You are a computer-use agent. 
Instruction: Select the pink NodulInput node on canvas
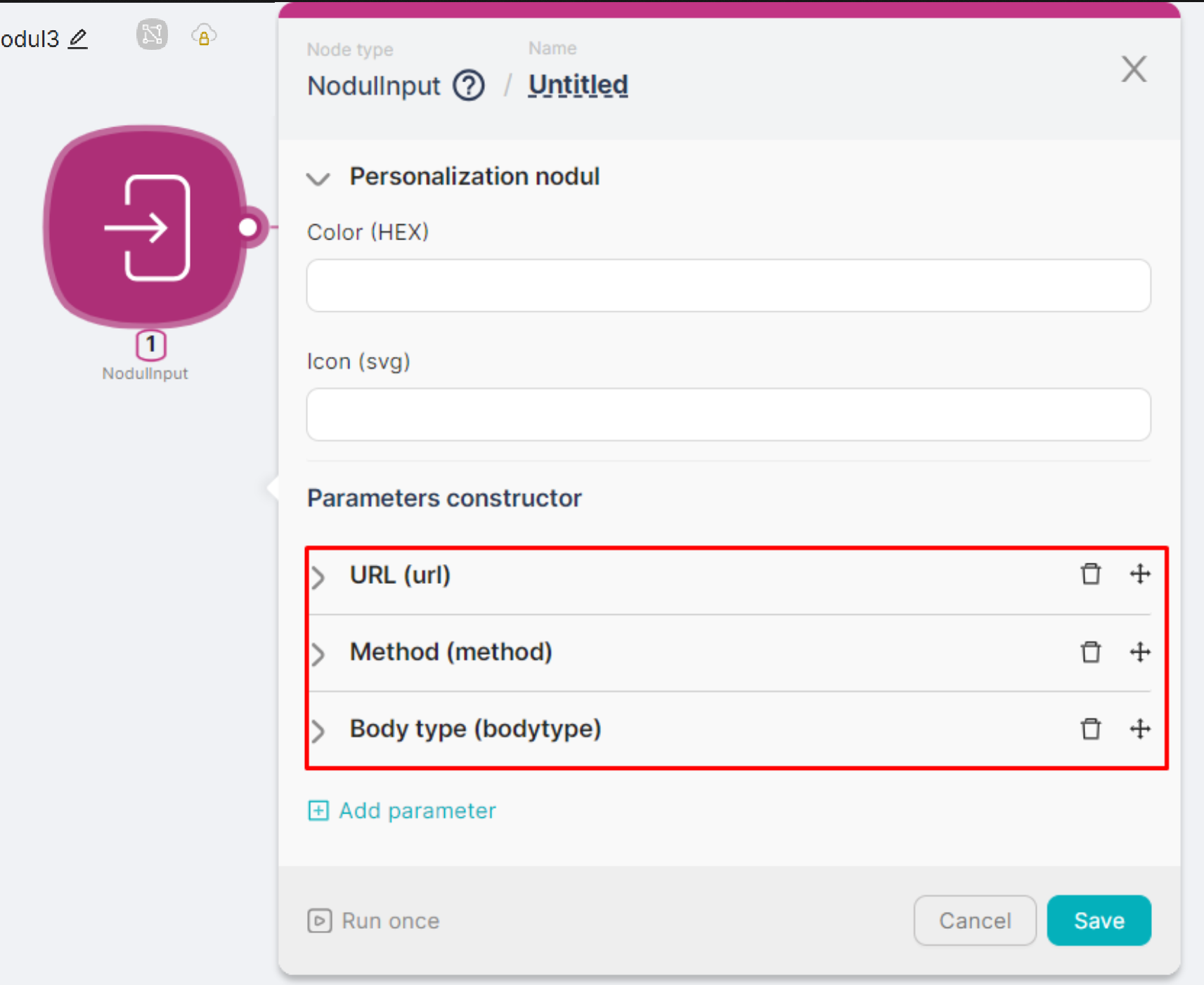(146, 227)
